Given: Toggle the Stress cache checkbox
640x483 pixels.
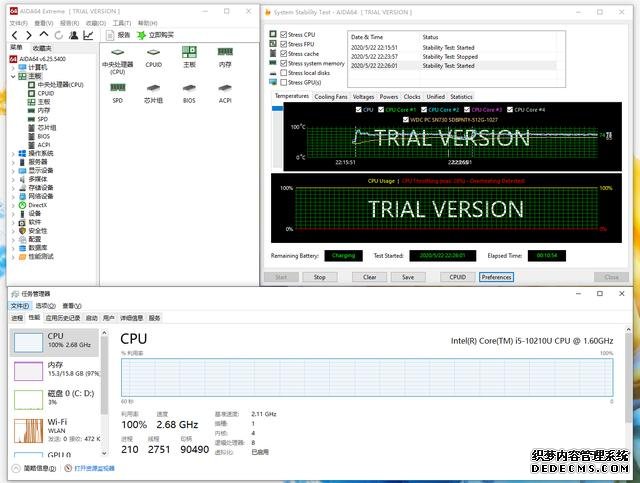Looking at the screenshot, I should click(284, 53).
